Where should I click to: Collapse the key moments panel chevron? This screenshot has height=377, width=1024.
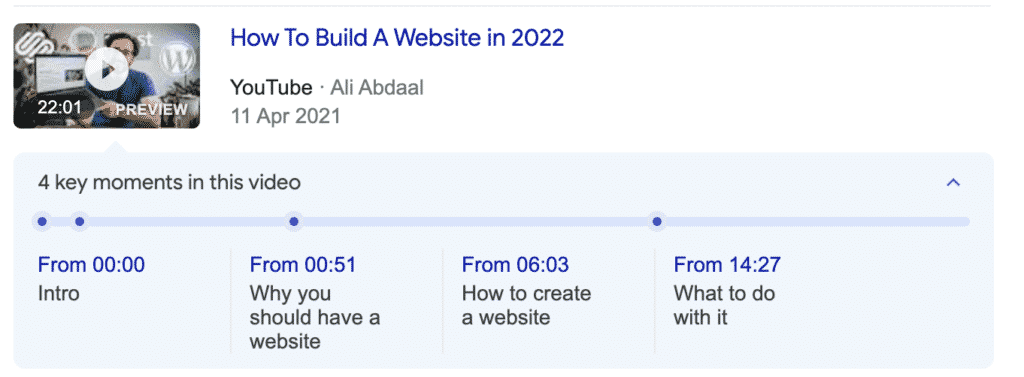[953, 183]
